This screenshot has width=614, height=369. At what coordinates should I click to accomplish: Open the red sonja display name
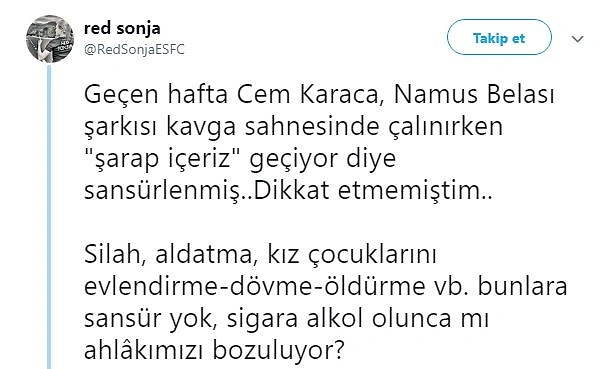tap(122, 28)
